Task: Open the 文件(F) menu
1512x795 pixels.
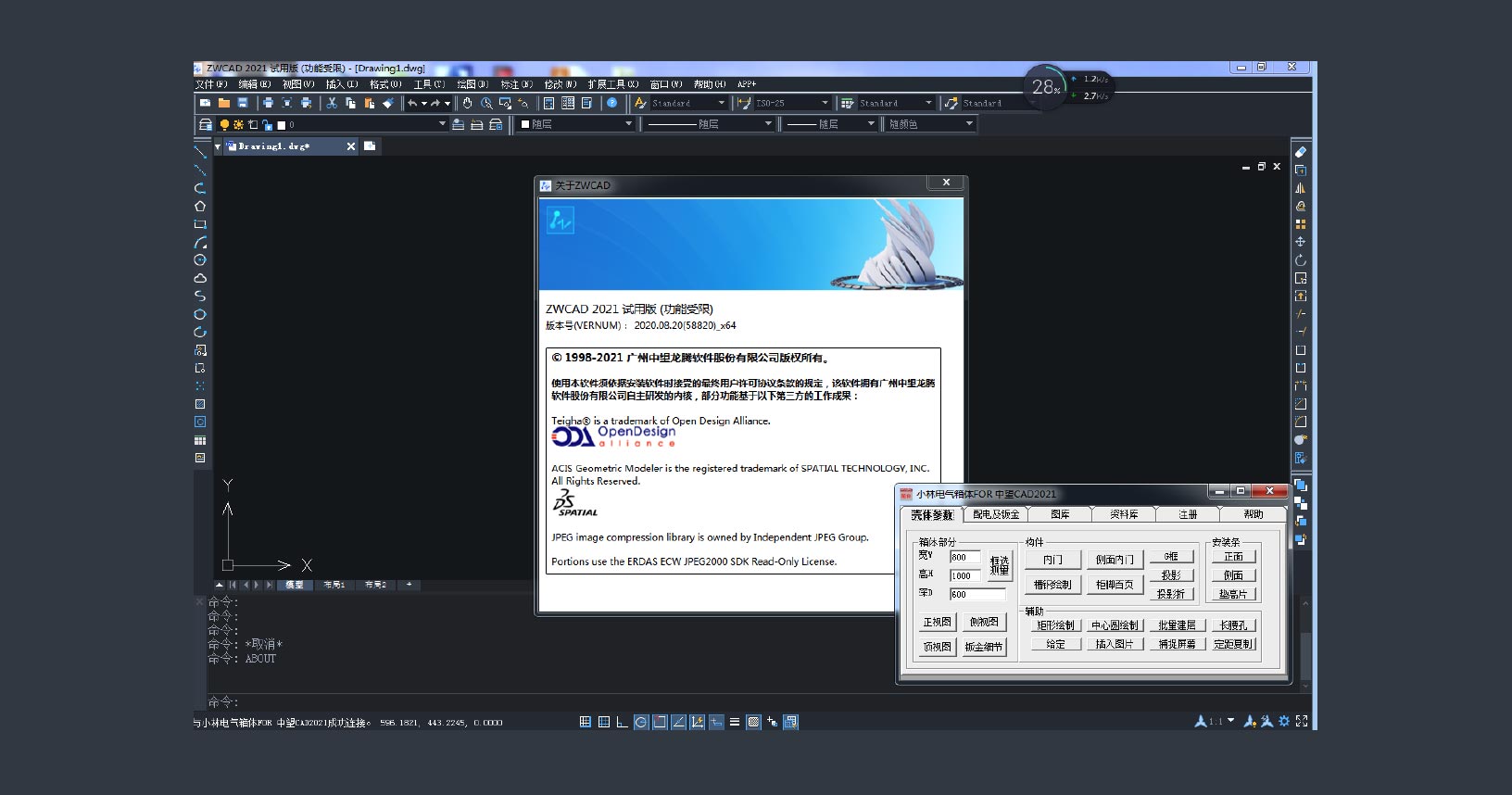Action: click(x=211, y=84)
